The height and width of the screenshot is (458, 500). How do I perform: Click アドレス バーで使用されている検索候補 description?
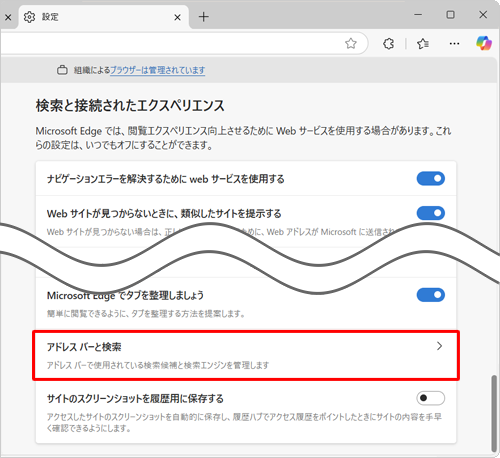click(158, 365)
